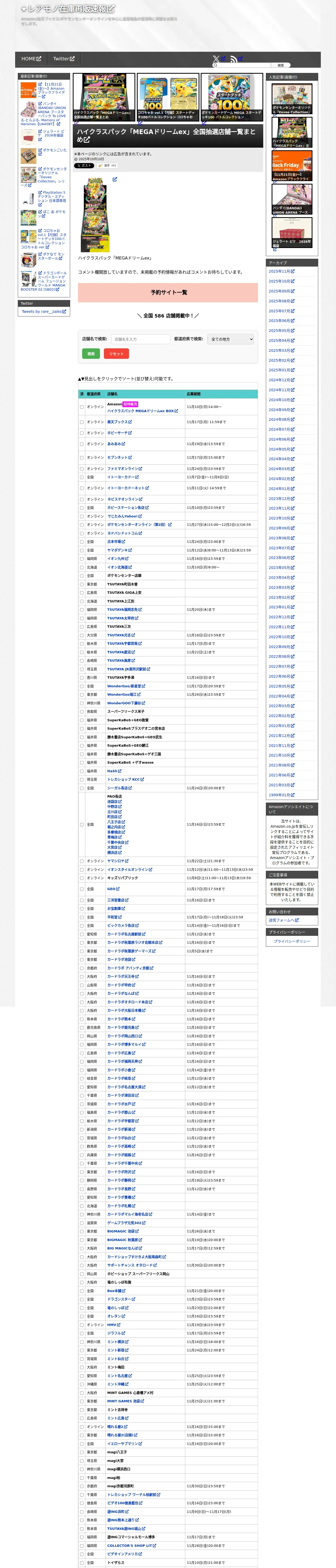The height and width of the screenshot is (1568, 336).
Task: Click the red リセット button
Action: click(x=116, y=354)
